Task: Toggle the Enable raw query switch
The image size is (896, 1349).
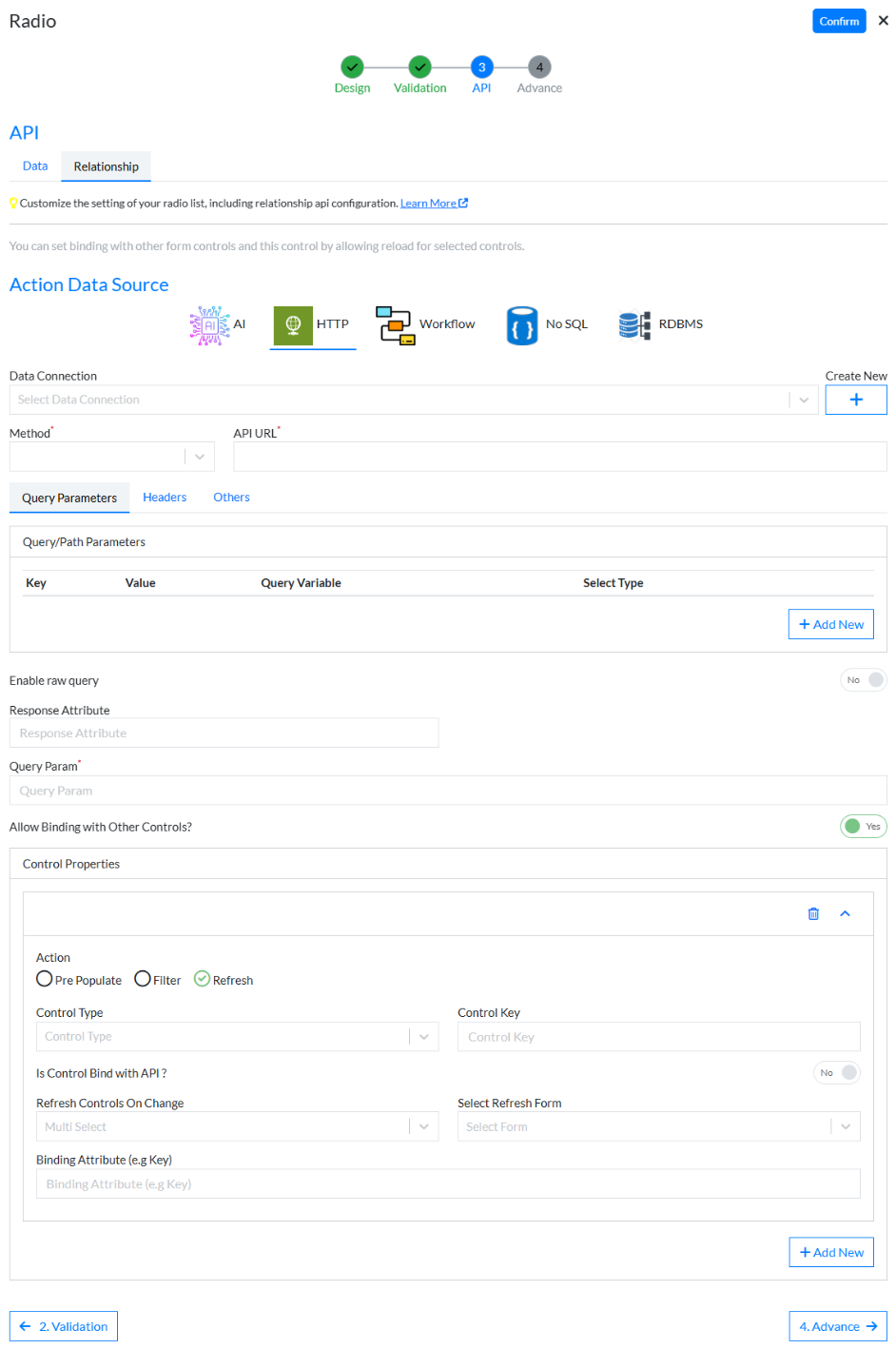Action: [863, 680]
